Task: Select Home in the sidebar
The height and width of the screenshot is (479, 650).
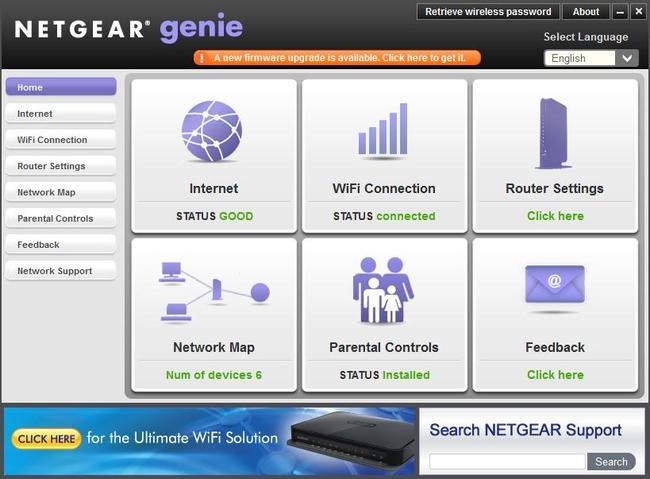Action: click(x=61, y=87)
